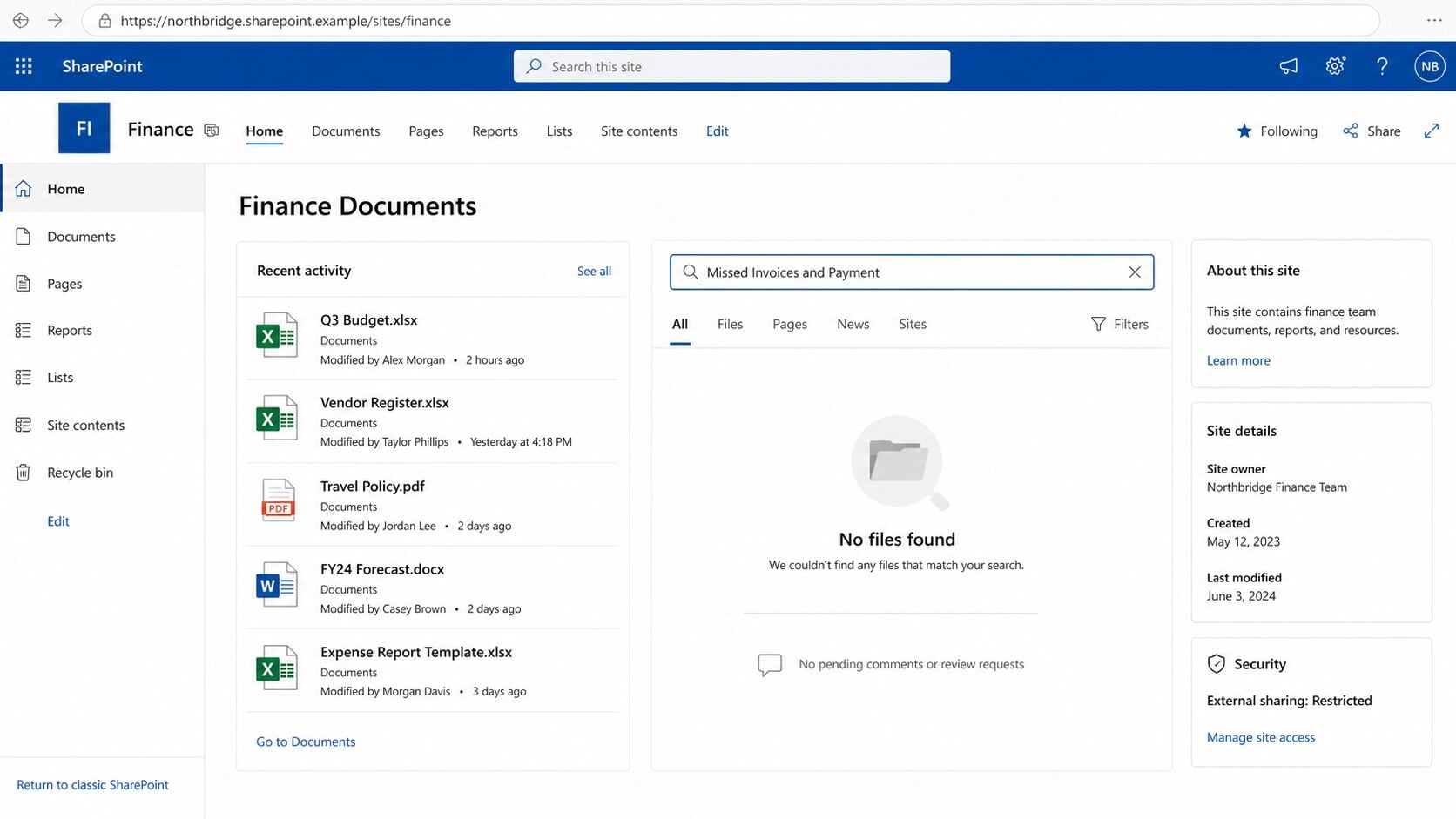Click the Share button
Screen dimensions: 1456x819
[x=1372, y=131]
